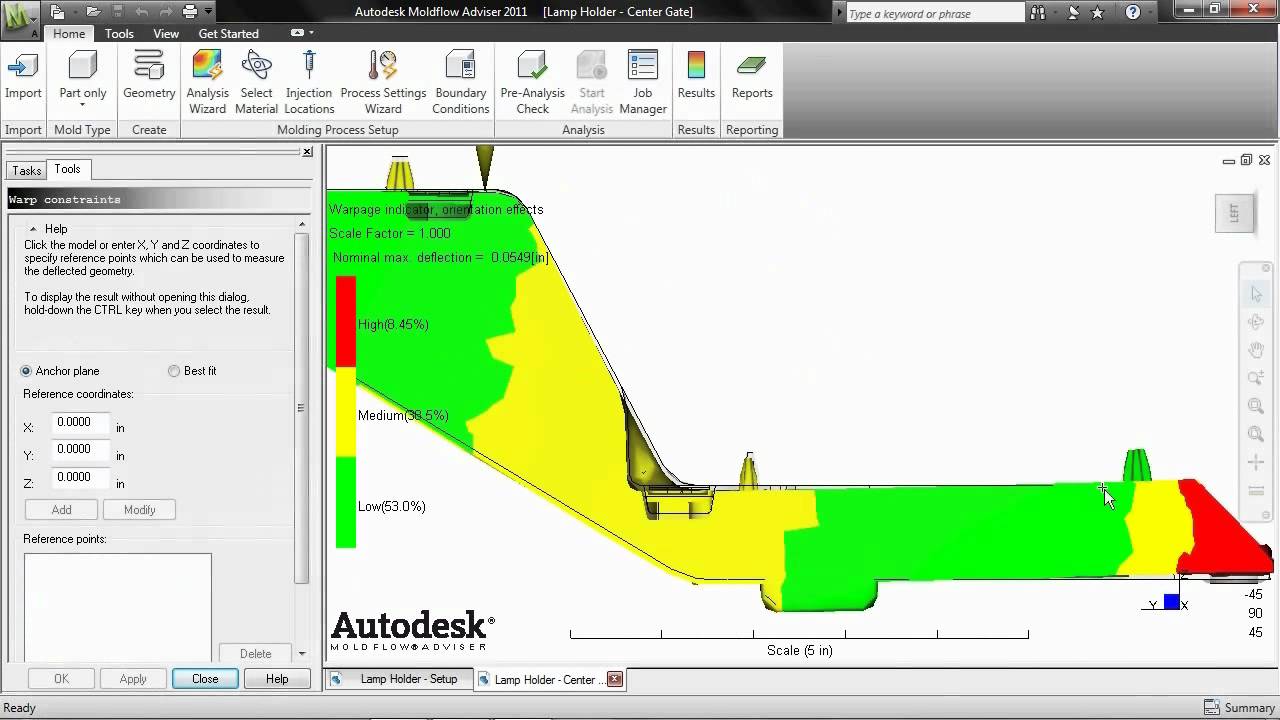Open the Lamp Holder - Setup document tab

point(398,679)
